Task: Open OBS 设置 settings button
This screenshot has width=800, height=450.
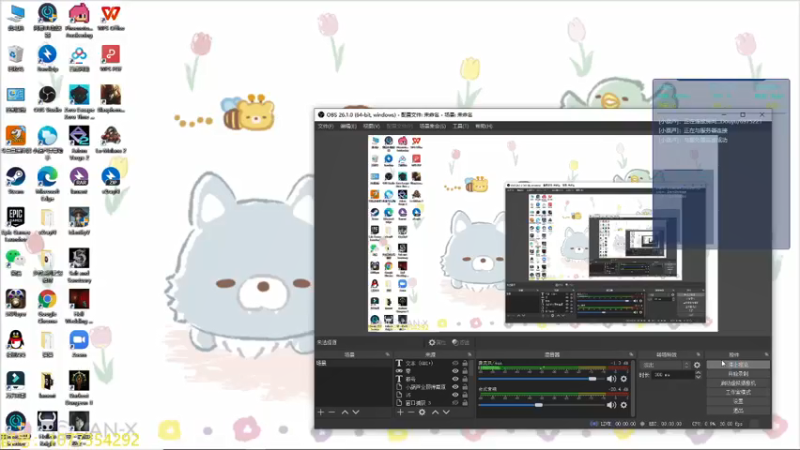Action: tap(738, 401)
